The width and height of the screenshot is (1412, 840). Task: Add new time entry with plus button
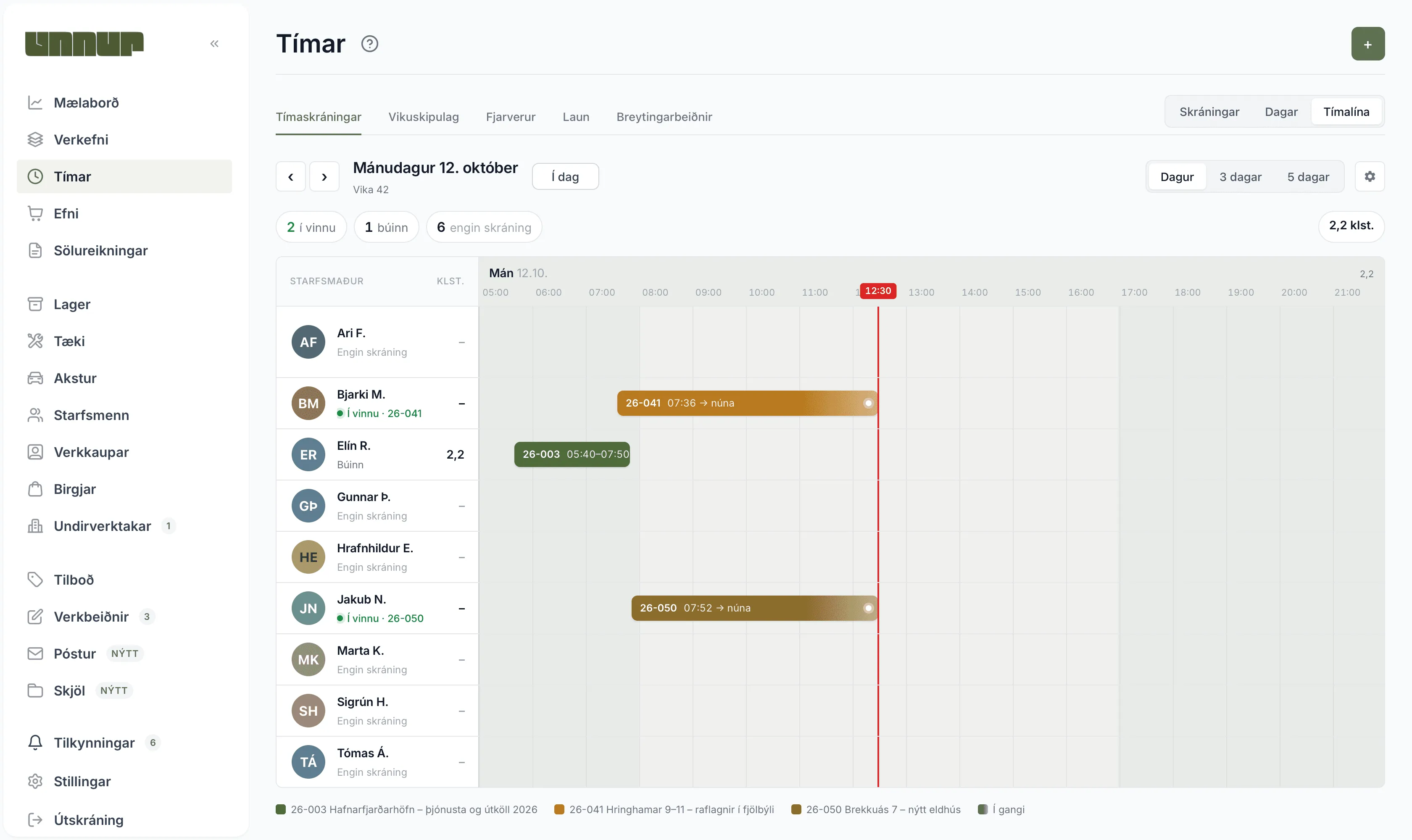(1368, 44)
